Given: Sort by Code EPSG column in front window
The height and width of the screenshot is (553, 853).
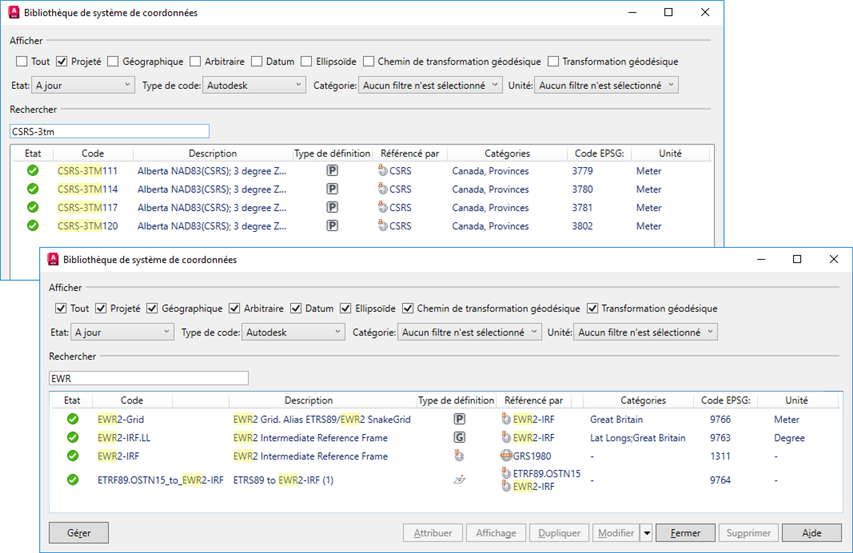Looking at the screenshot, I should tap(726, 400).
